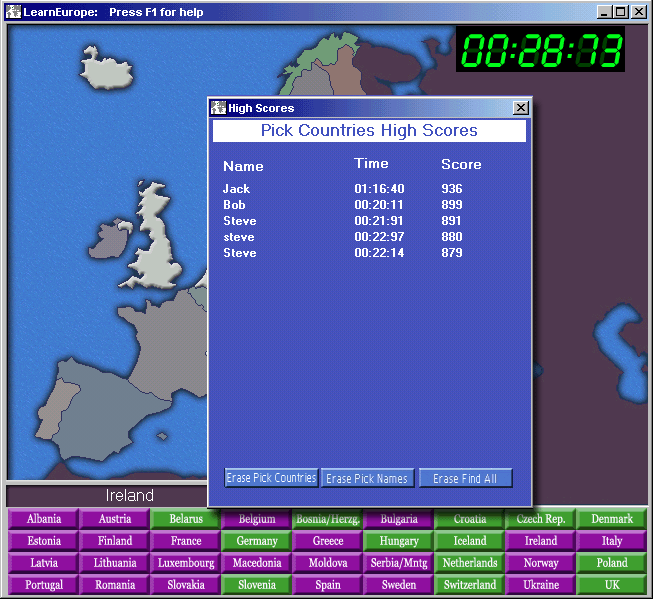Click the lowercase steve entry
This screenshot has height=599, width=653.
[x=239, y=237]
